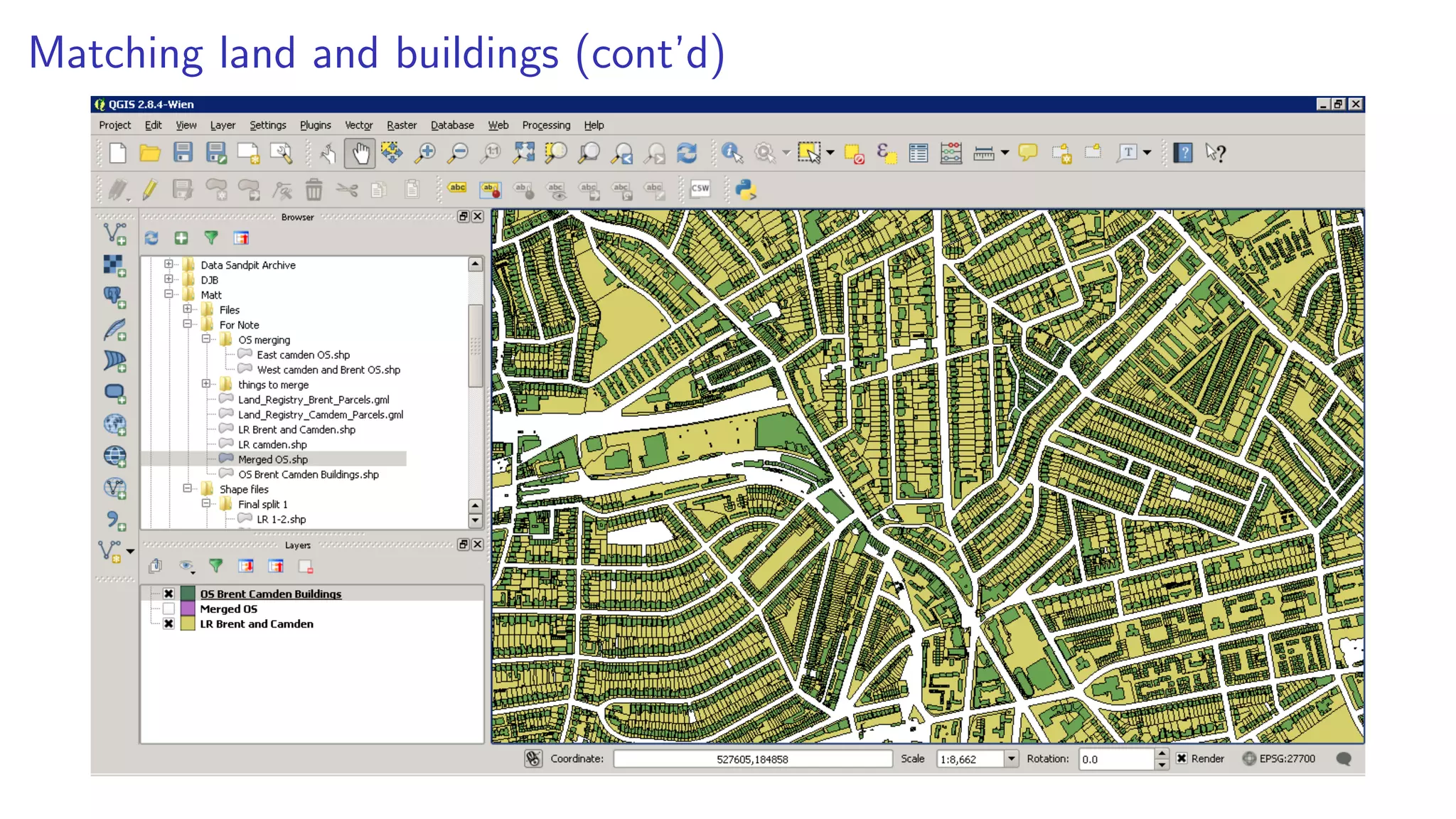Click the Zoom In magnifier tool

425,153
